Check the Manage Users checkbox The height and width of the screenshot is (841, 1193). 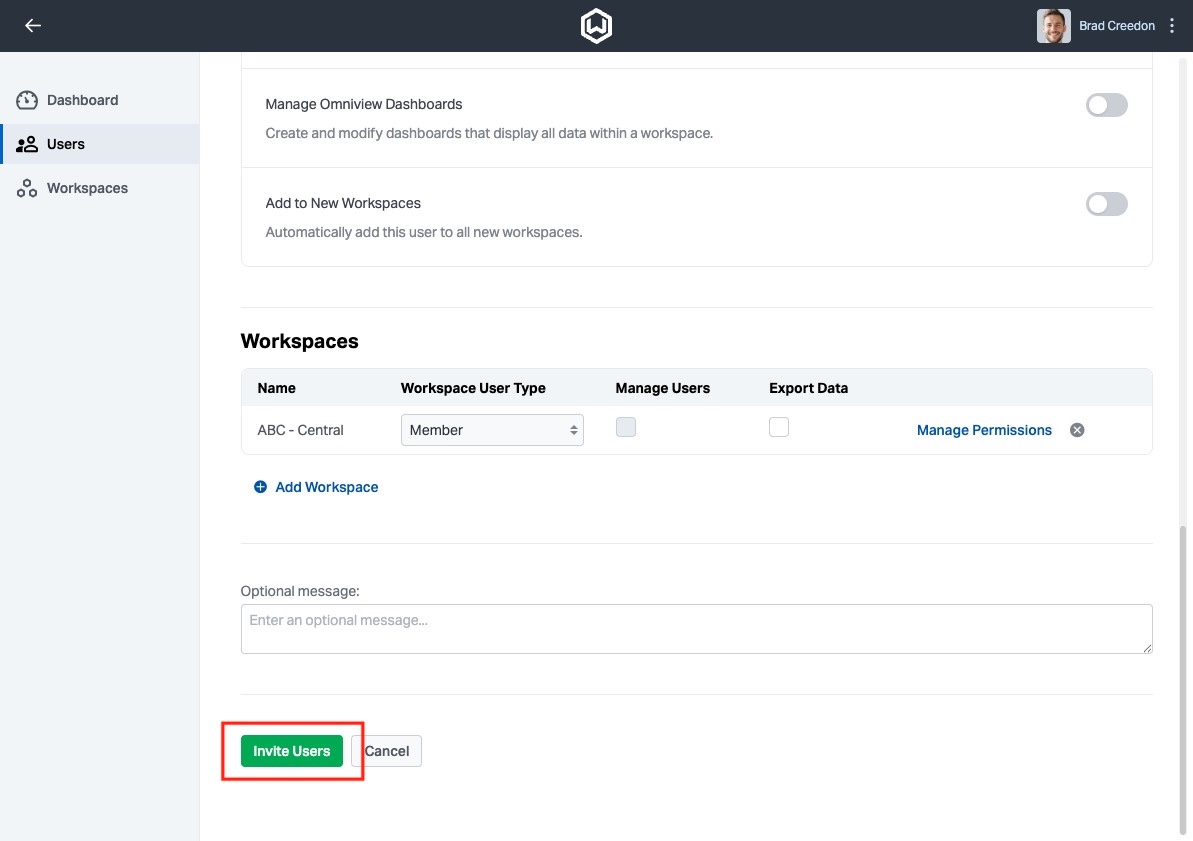point(626,427)
